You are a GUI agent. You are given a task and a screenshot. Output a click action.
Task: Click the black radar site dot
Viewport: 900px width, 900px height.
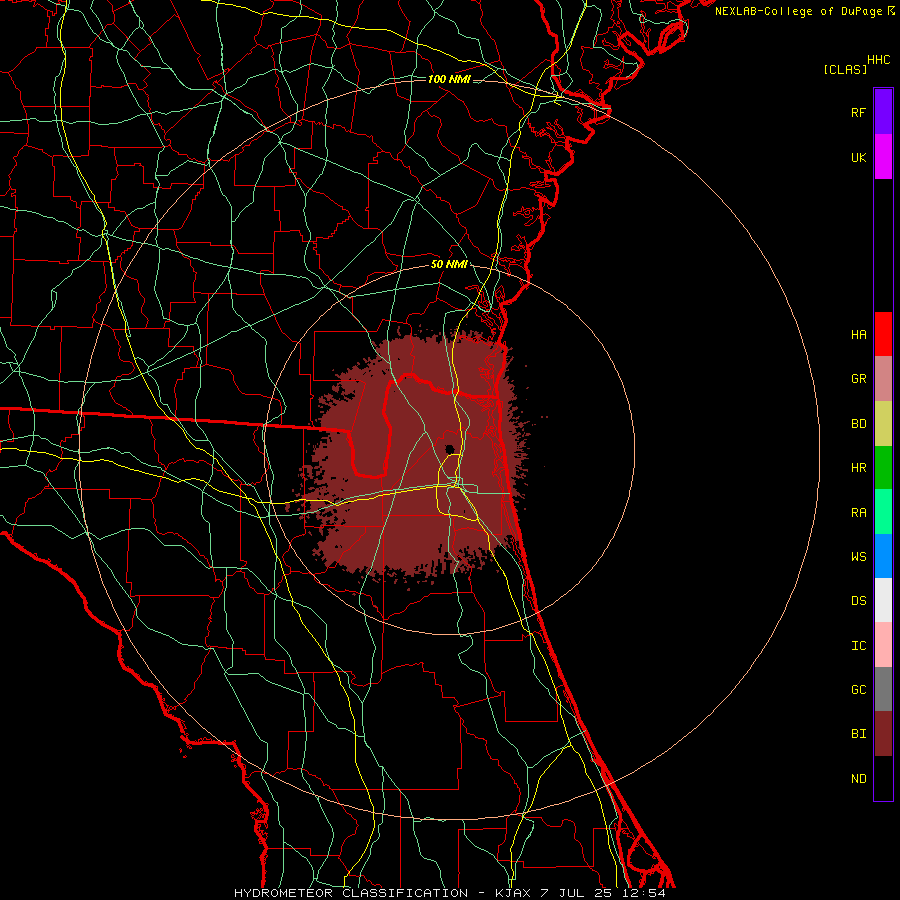(x=449, y=449)
